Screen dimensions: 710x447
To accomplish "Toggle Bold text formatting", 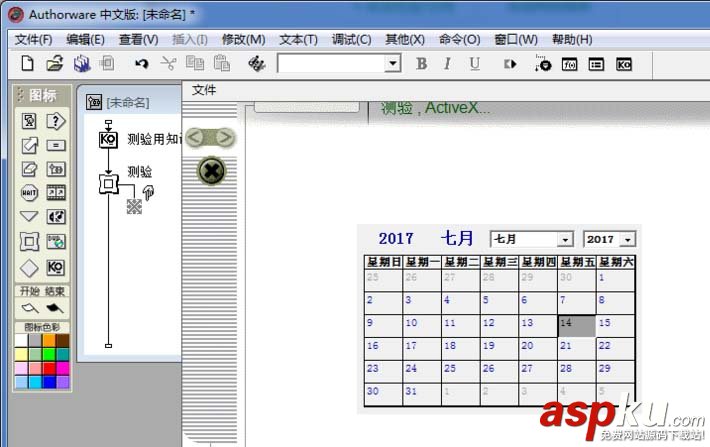I will (x=422, y=64).
